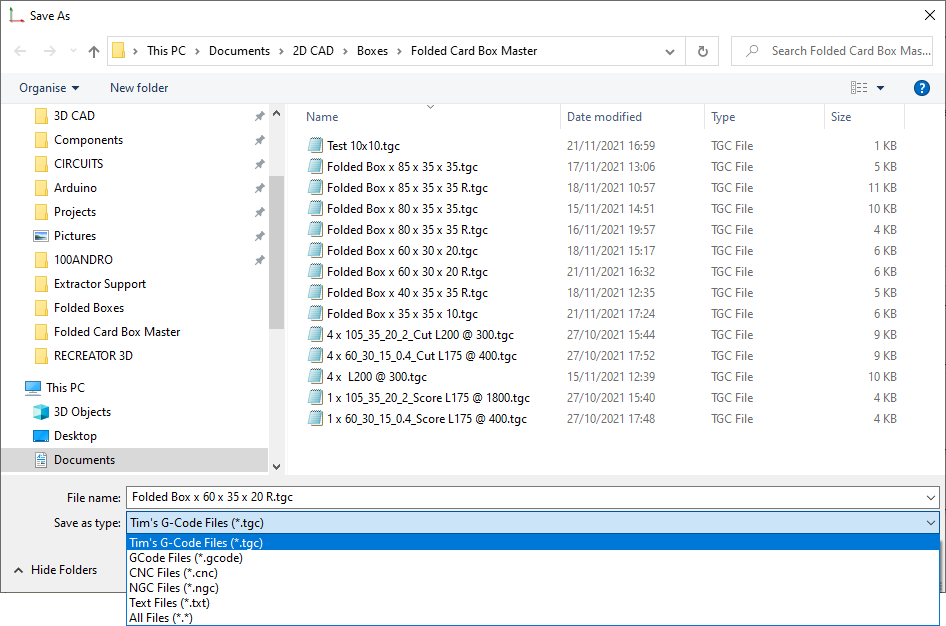Viewport: 946px width, 626px height.
Task: Select Folded Box x 40 x 35 x 35 R.tgc
Action: [407, 293]
